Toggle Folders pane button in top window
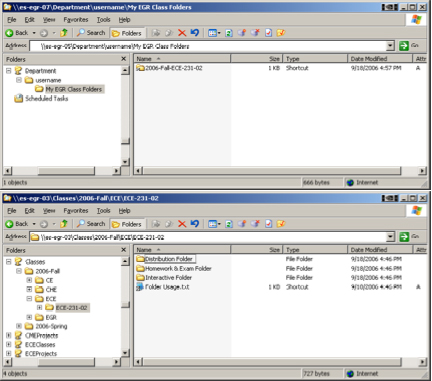 pos(127,33)
